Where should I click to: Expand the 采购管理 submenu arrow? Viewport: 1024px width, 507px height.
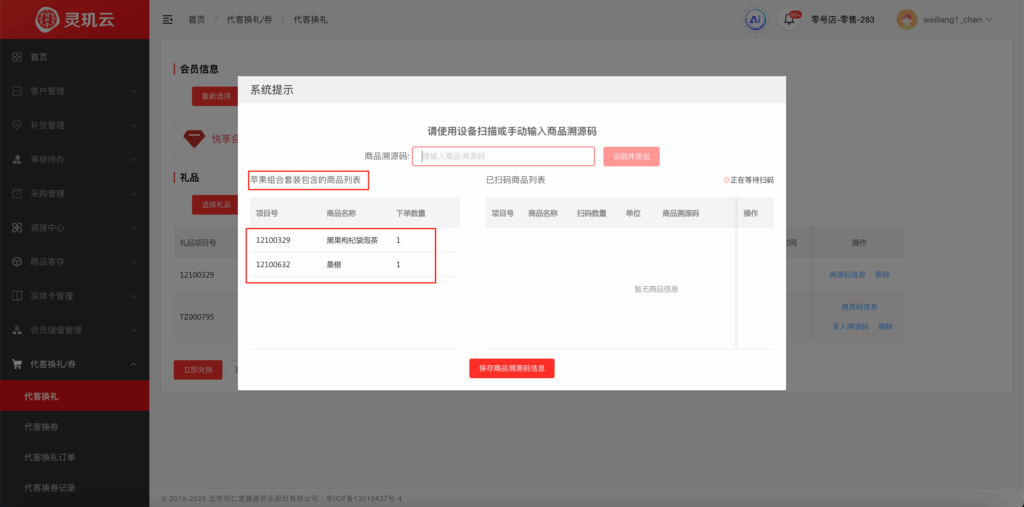coord(133,194)
